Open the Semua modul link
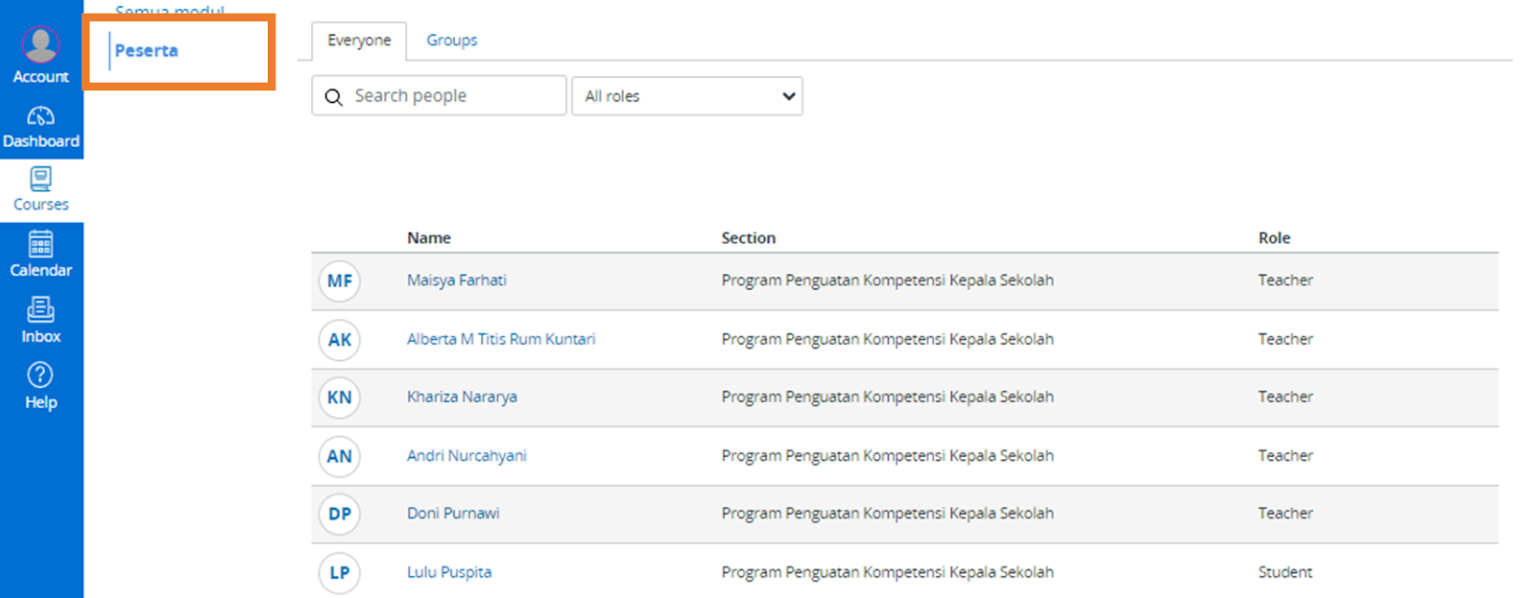1531x598 pixels. point(170,11)
